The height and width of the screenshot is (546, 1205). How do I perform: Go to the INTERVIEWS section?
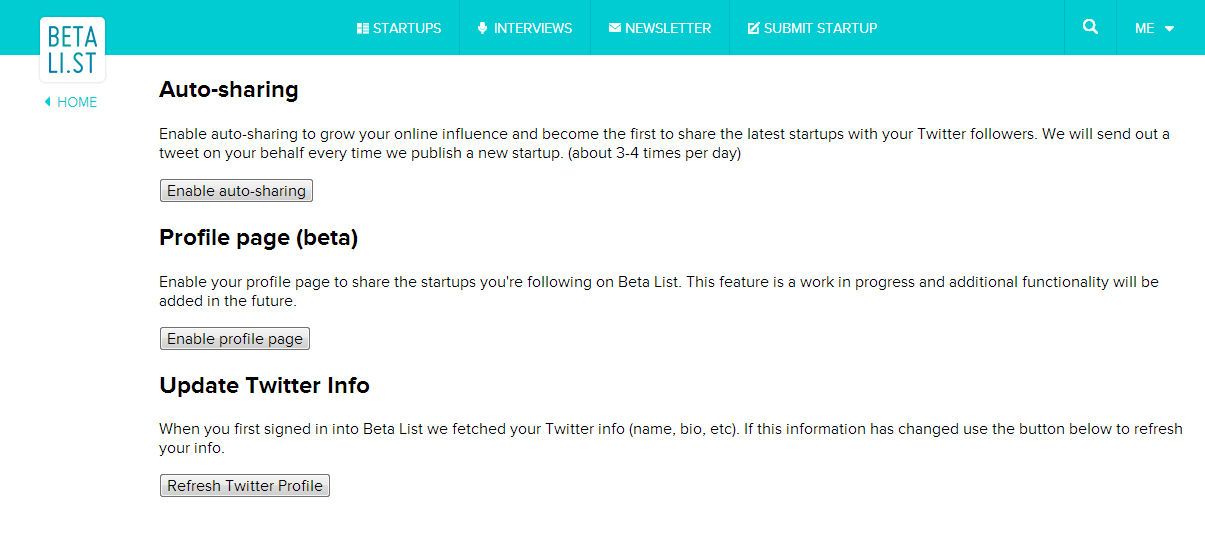[x=533, y=28]
